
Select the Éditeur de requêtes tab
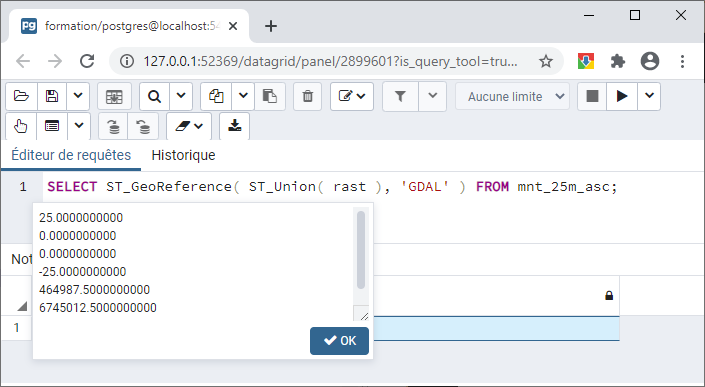point(71,155)
